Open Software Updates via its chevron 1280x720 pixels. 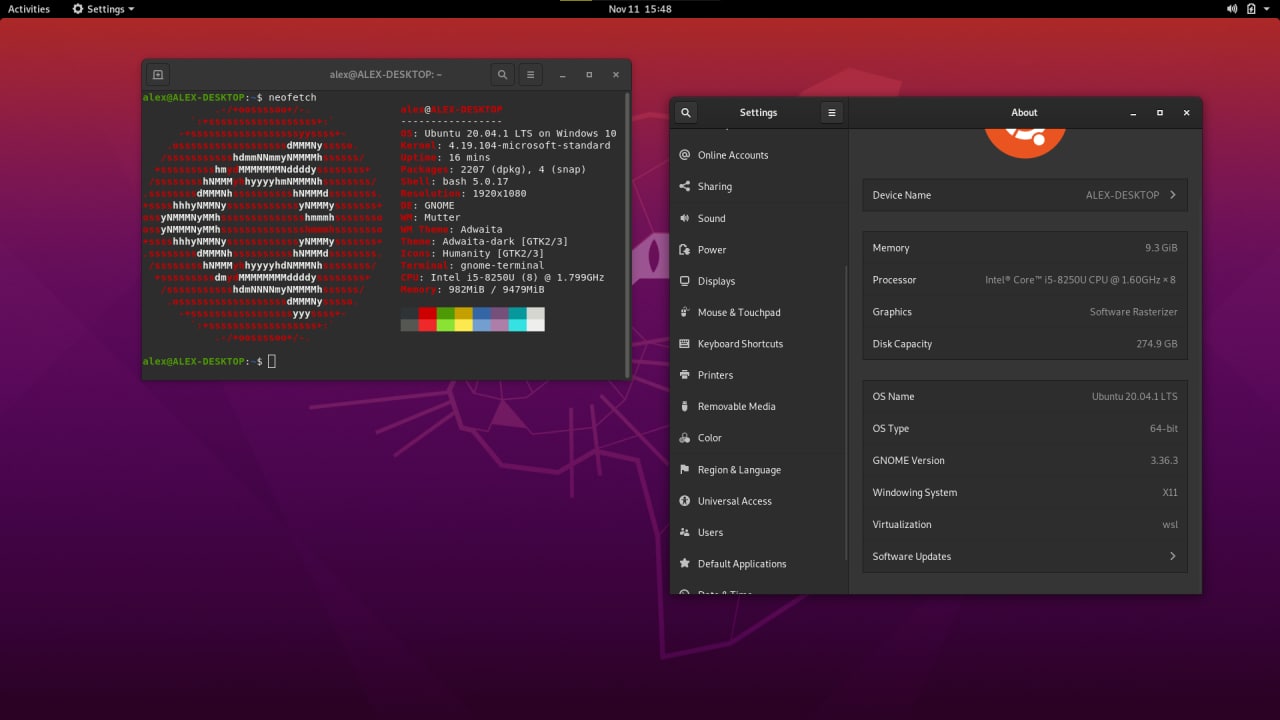[1172, 556]
